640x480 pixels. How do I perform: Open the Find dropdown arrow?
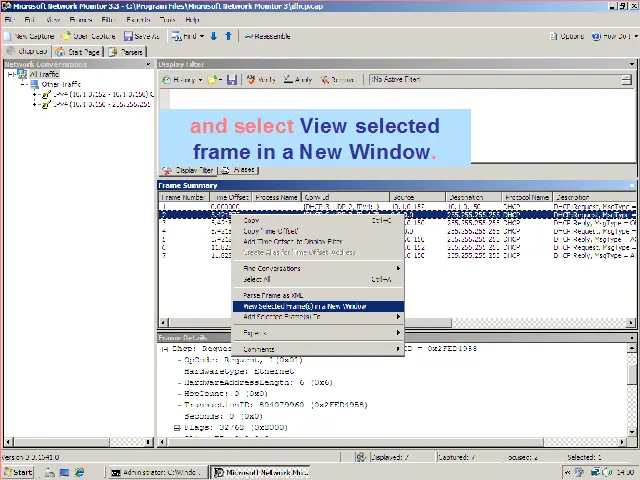[202, 36]
